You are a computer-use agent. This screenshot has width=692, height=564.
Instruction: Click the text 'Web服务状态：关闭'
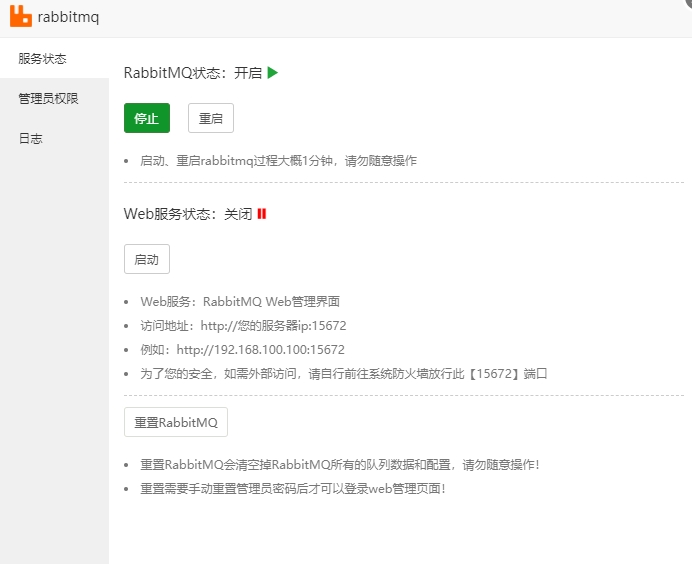point(188,214)
